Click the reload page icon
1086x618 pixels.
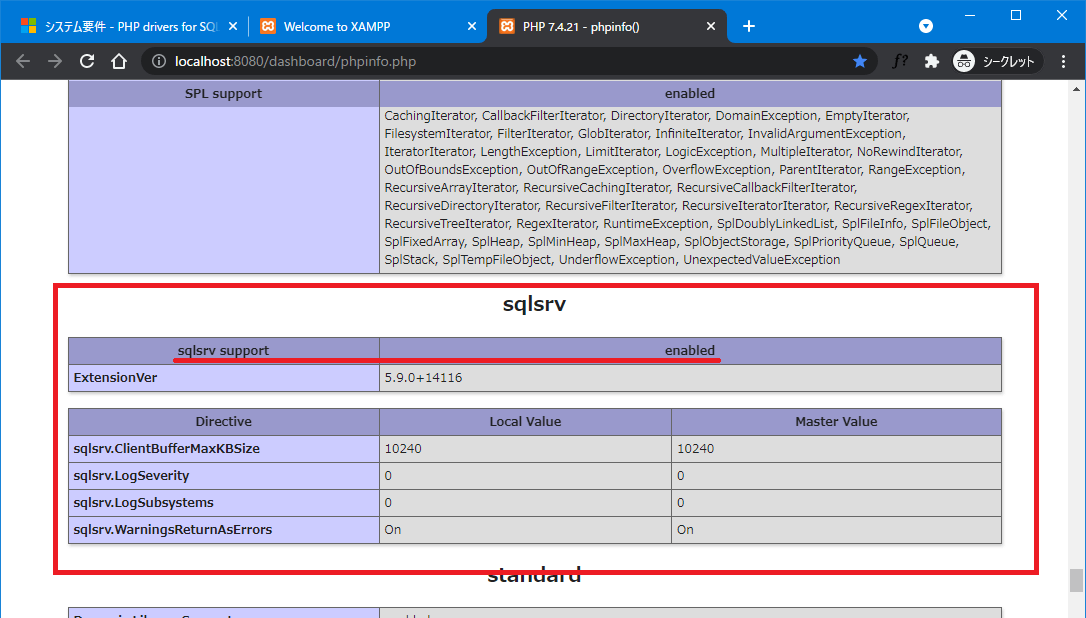87,61
